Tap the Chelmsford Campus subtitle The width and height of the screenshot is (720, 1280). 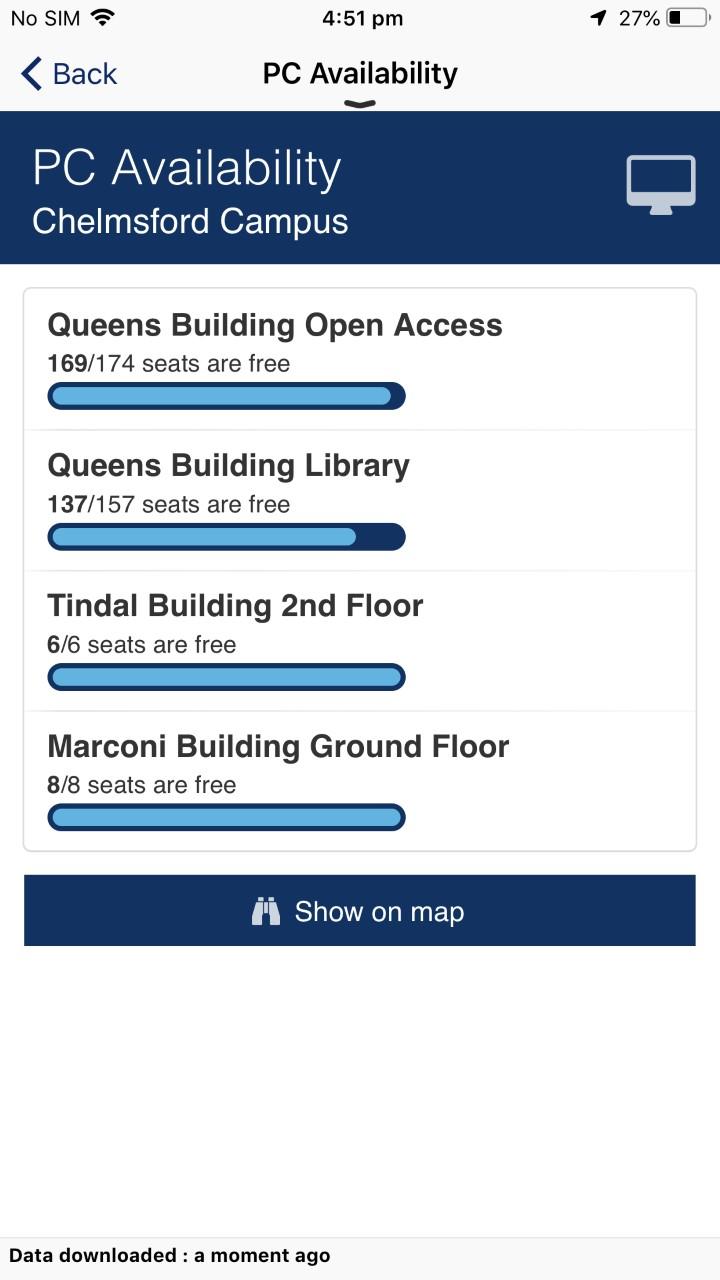[190, 221]
